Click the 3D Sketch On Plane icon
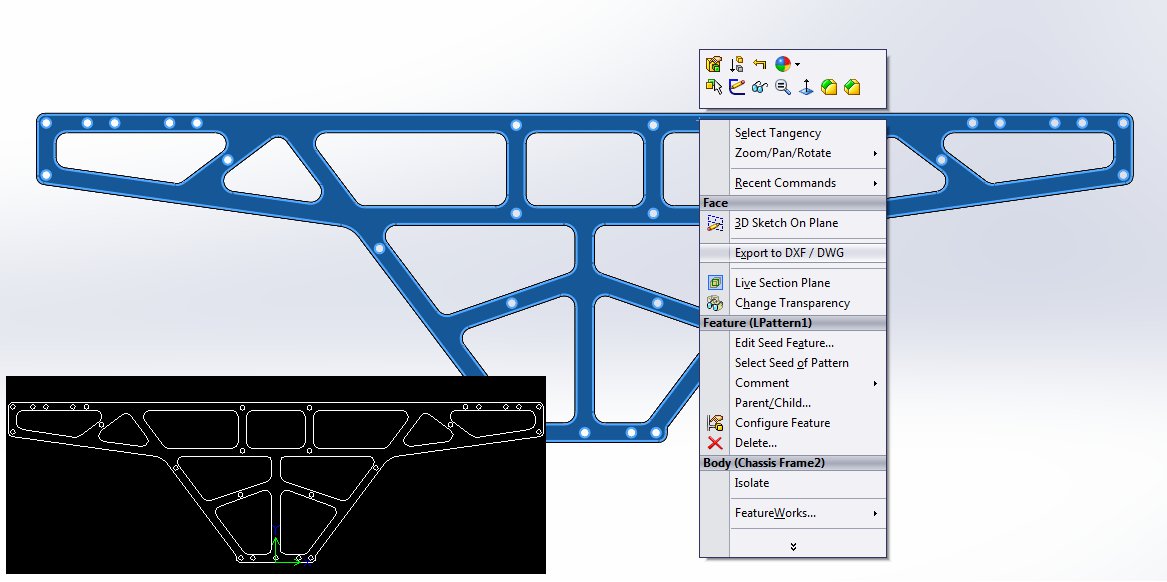This screenshot has width=1167, height=582. coord(715,223)
